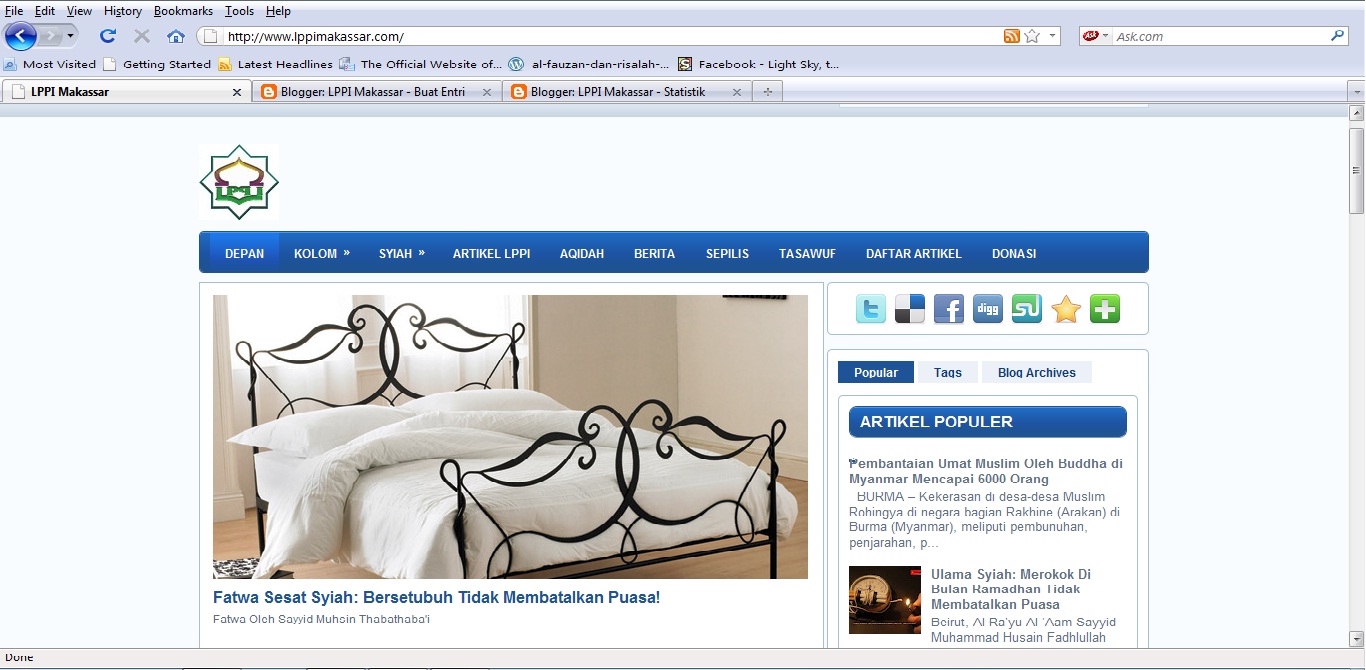Image resolution: width=1366 pixels, height=670 pixels.
Task: Click the URL address field
Action: pyautogui.click(x=612, y=36)
